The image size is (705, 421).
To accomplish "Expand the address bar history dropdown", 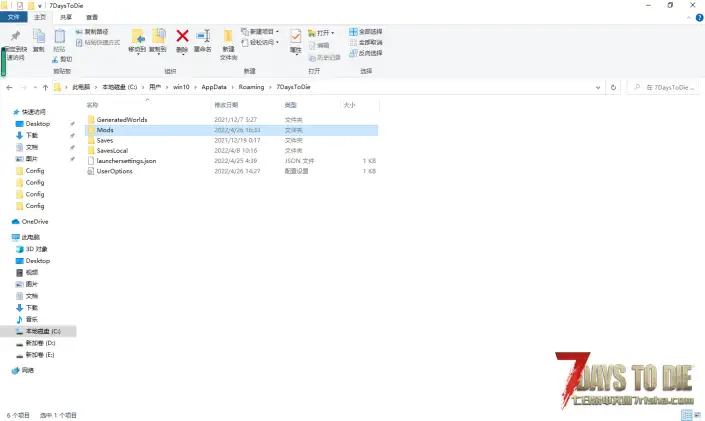I will pos(598,88).
